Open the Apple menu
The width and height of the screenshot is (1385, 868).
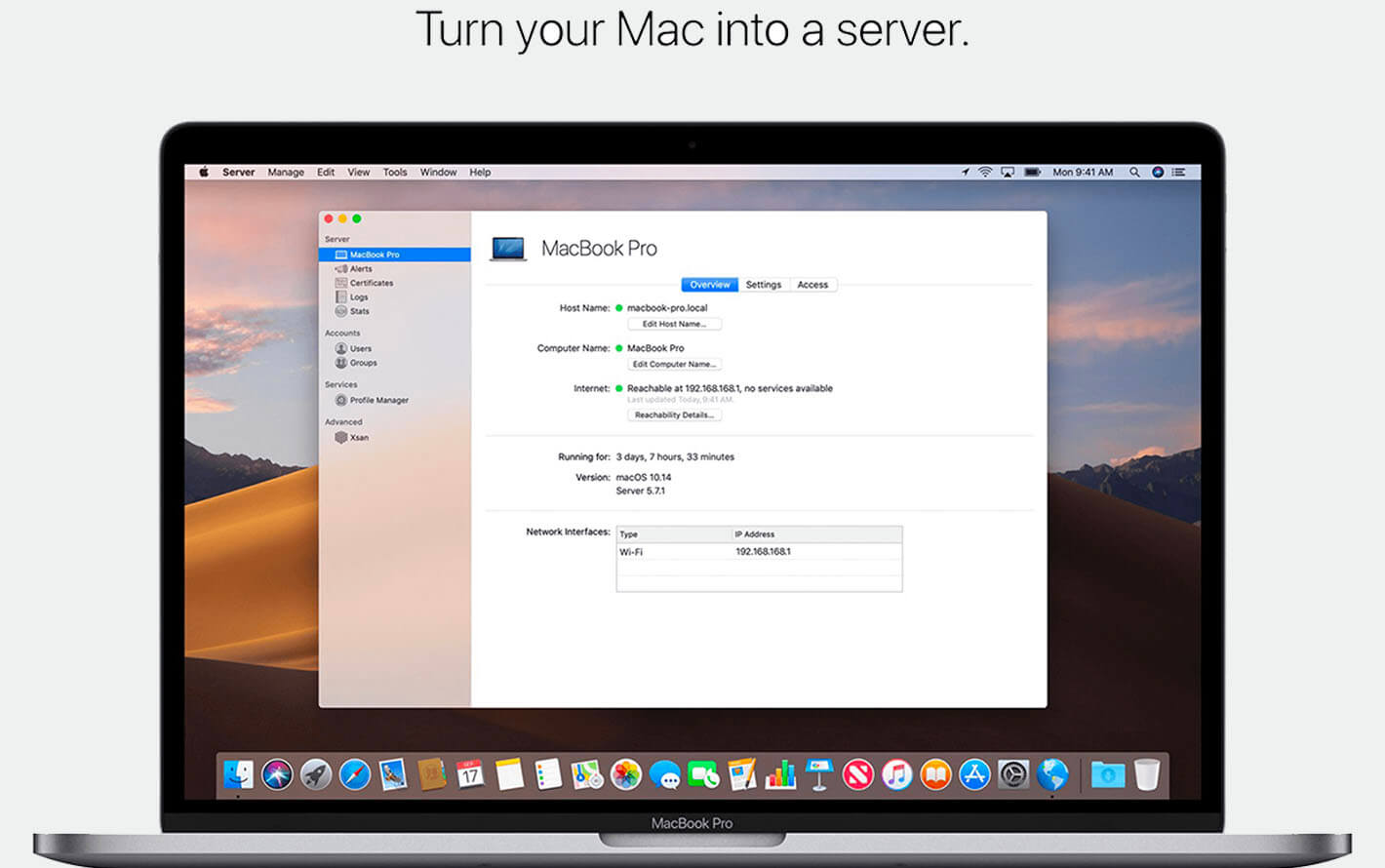pyautogui.click(x=204, y=172)
